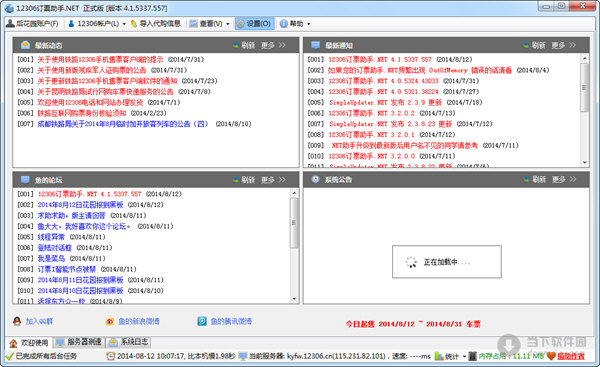Image resolution: width=600 pixels, height=367 pixels.
Task: Click the 加入QQ群 link
Action: (x=39, y=321)
